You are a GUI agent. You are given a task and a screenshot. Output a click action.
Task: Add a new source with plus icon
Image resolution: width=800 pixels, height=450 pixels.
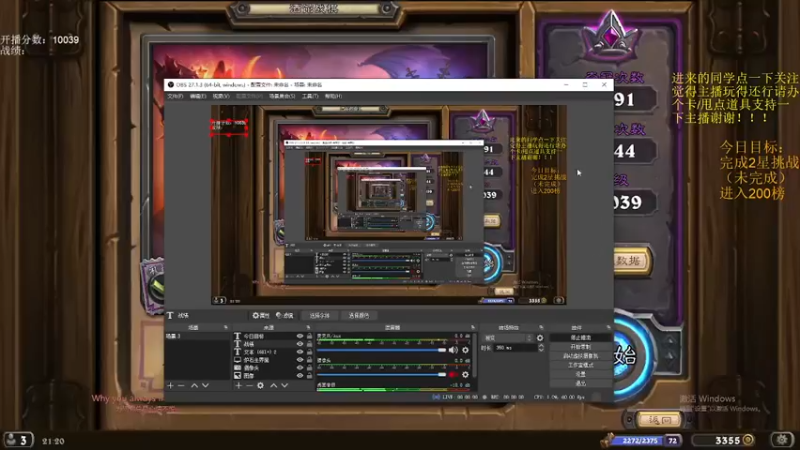pyautogui.click(x=238, y=386)
